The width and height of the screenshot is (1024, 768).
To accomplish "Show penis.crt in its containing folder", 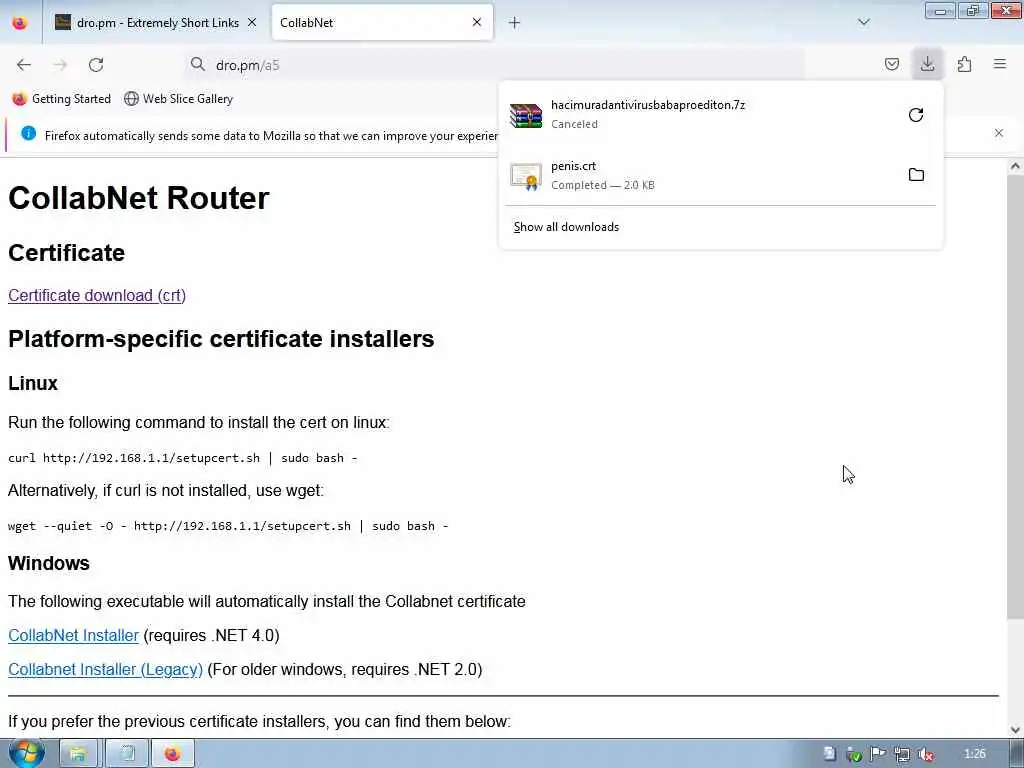I will click(916, 174).
